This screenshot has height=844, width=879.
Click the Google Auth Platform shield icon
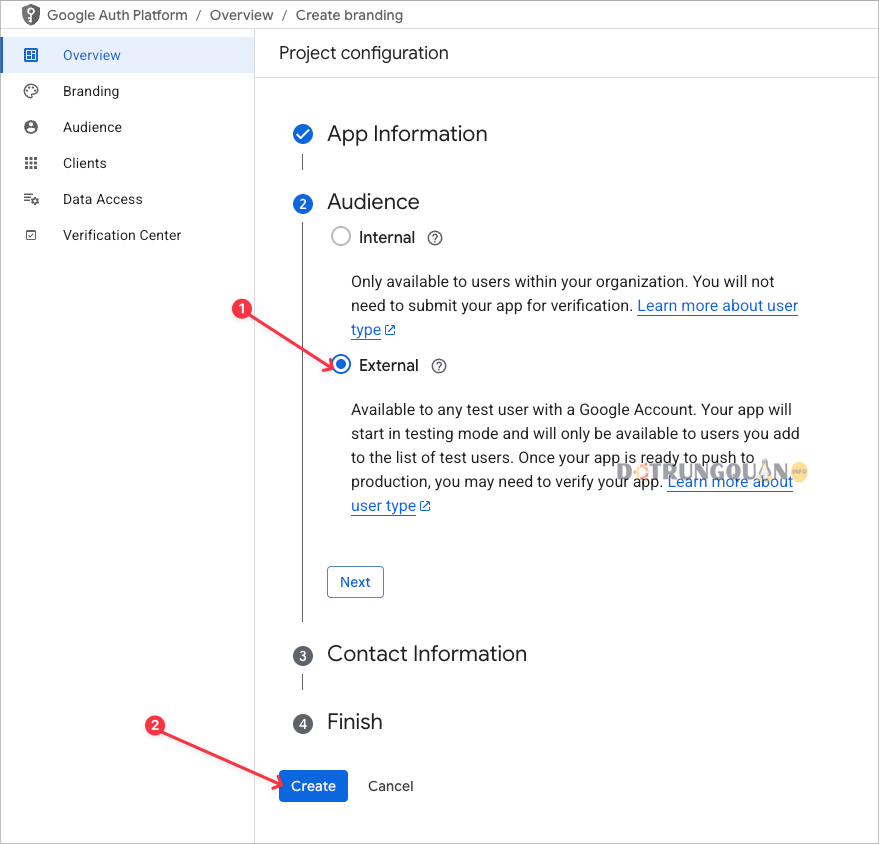31,15
